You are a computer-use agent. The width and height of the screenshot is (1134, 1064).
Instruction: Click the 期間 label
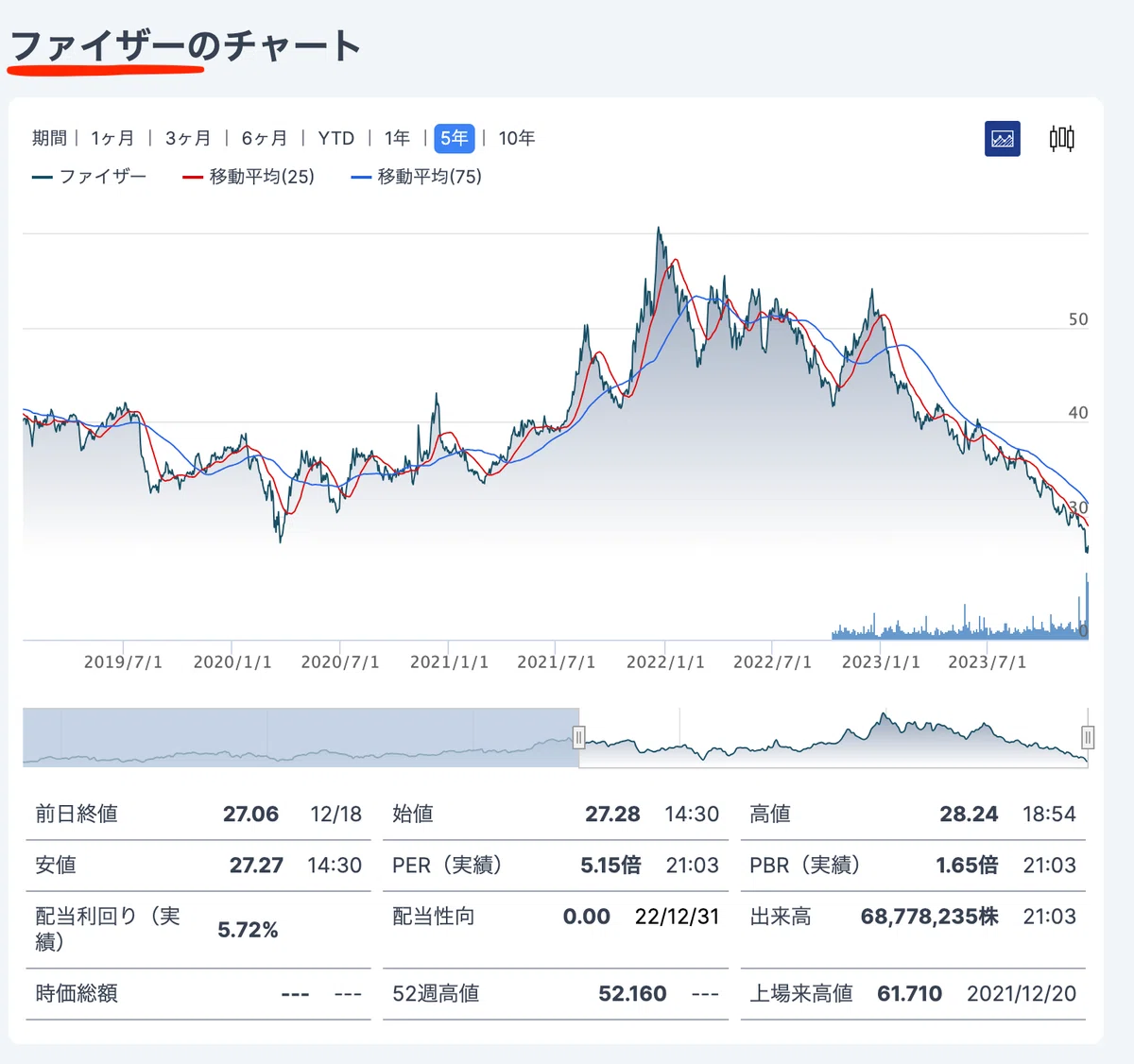pyautogui.click(x=49, y=138)
